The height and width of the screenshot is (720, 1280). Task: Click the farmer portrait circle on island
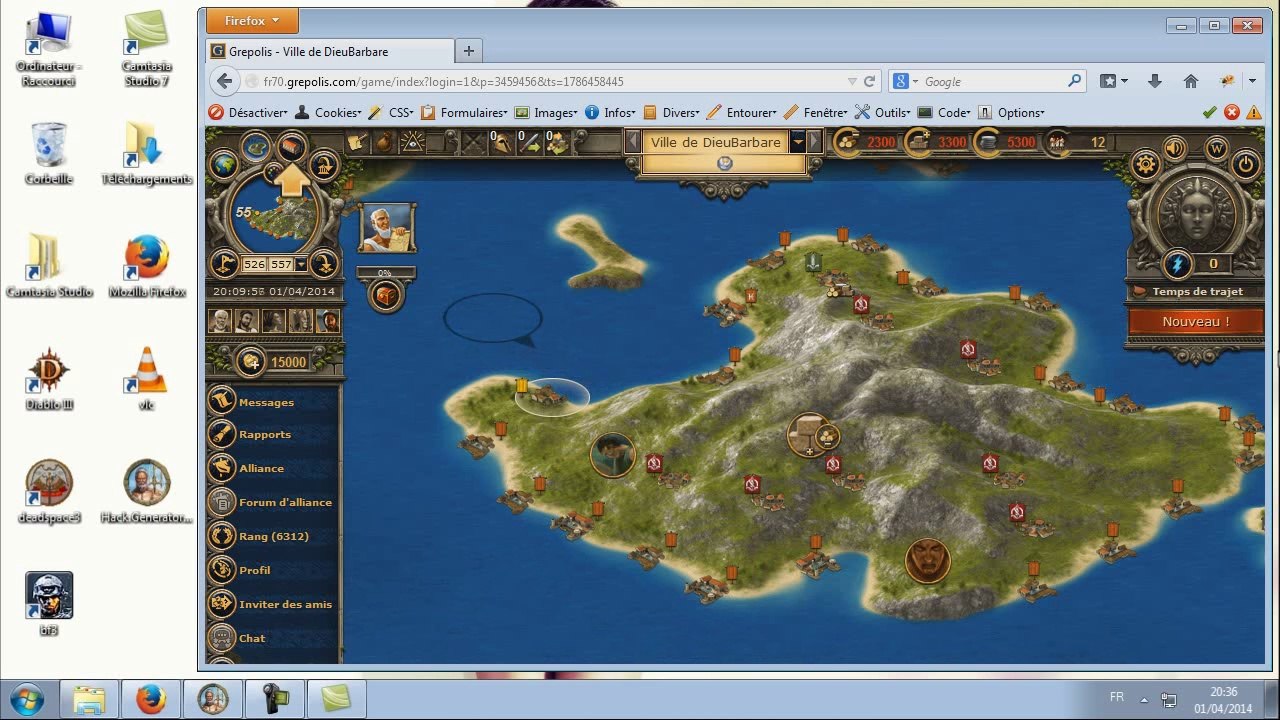click(x=613, y=455)
